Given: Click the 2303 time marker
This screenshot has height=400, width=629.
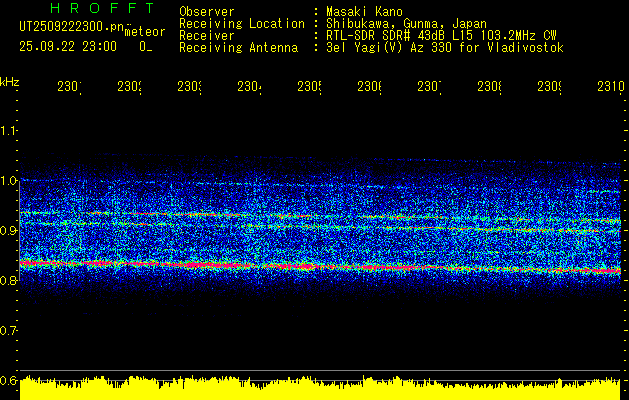Looking at the screenshot, I should click(189, 87).
